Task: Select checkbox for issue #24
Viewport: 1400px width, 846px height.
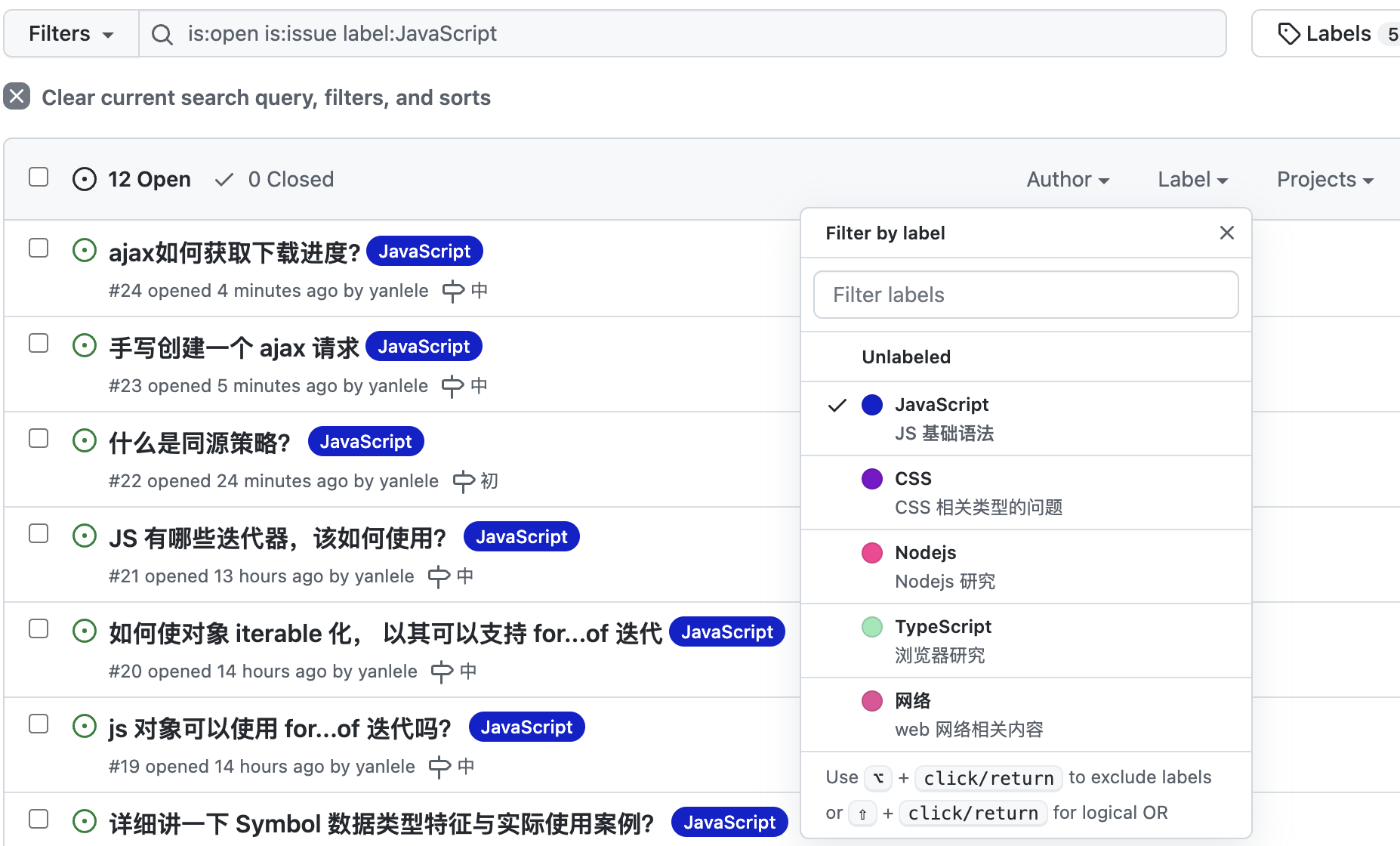Action: pos(39,248)
